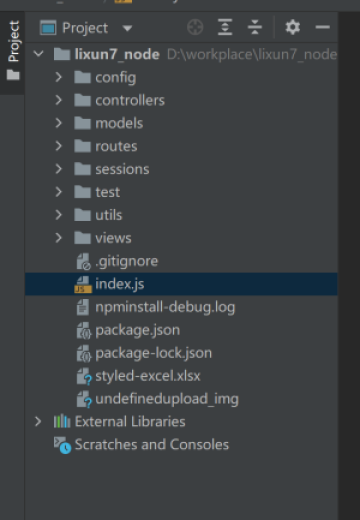Select the package.json file name

tap(138, 331)
